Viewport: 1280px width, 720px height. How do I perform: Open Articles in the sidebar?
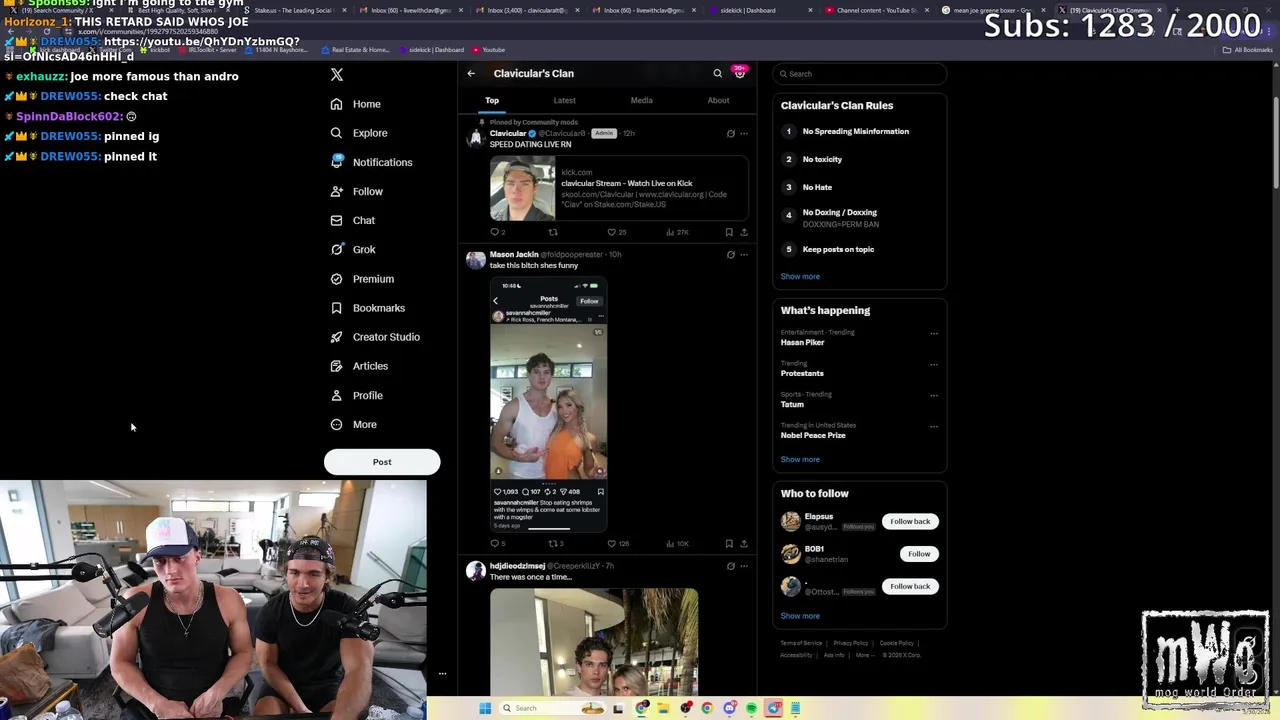[x=359, y=366]
